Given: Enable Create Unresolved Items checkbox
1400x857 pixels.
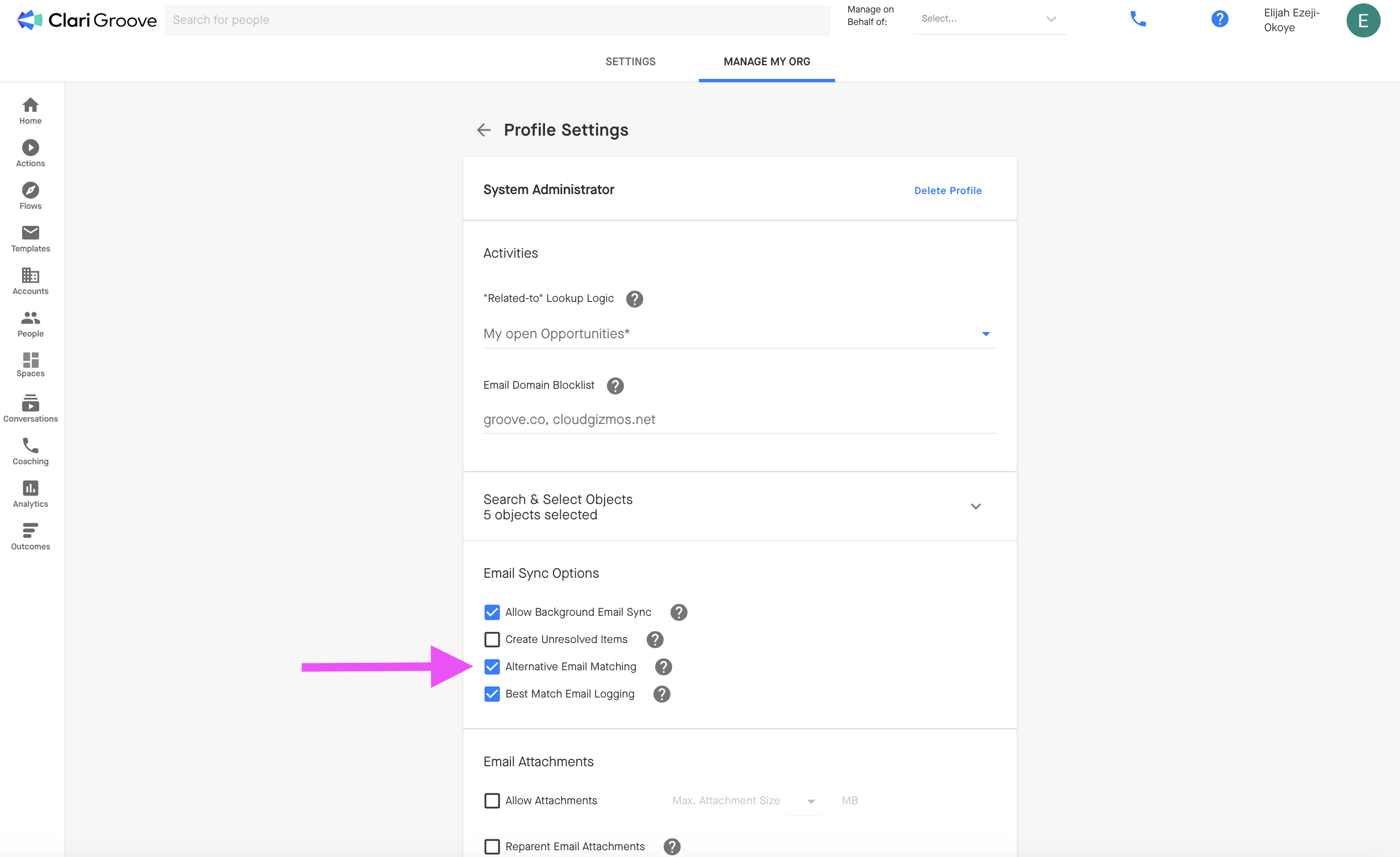Looking at the screenshot, I should (492, 640).
